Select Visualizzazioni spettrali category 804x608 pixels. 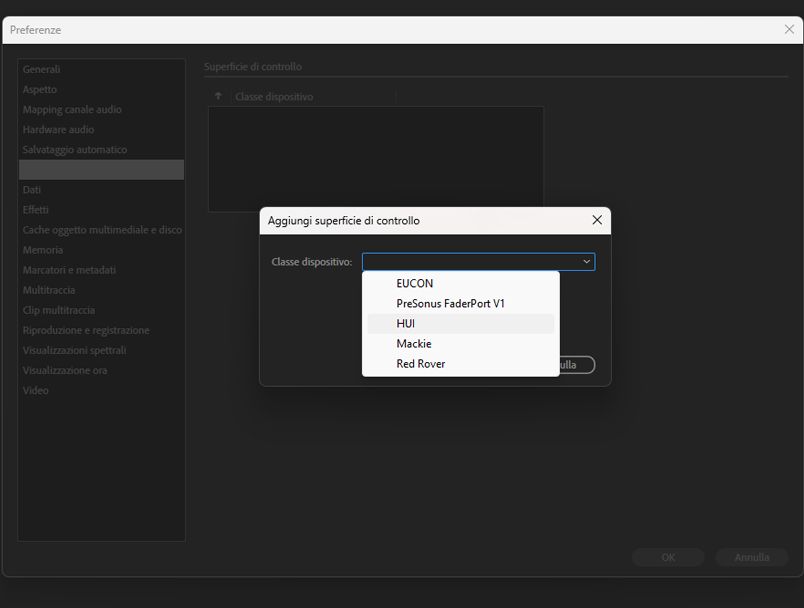(x=102, y=350)
